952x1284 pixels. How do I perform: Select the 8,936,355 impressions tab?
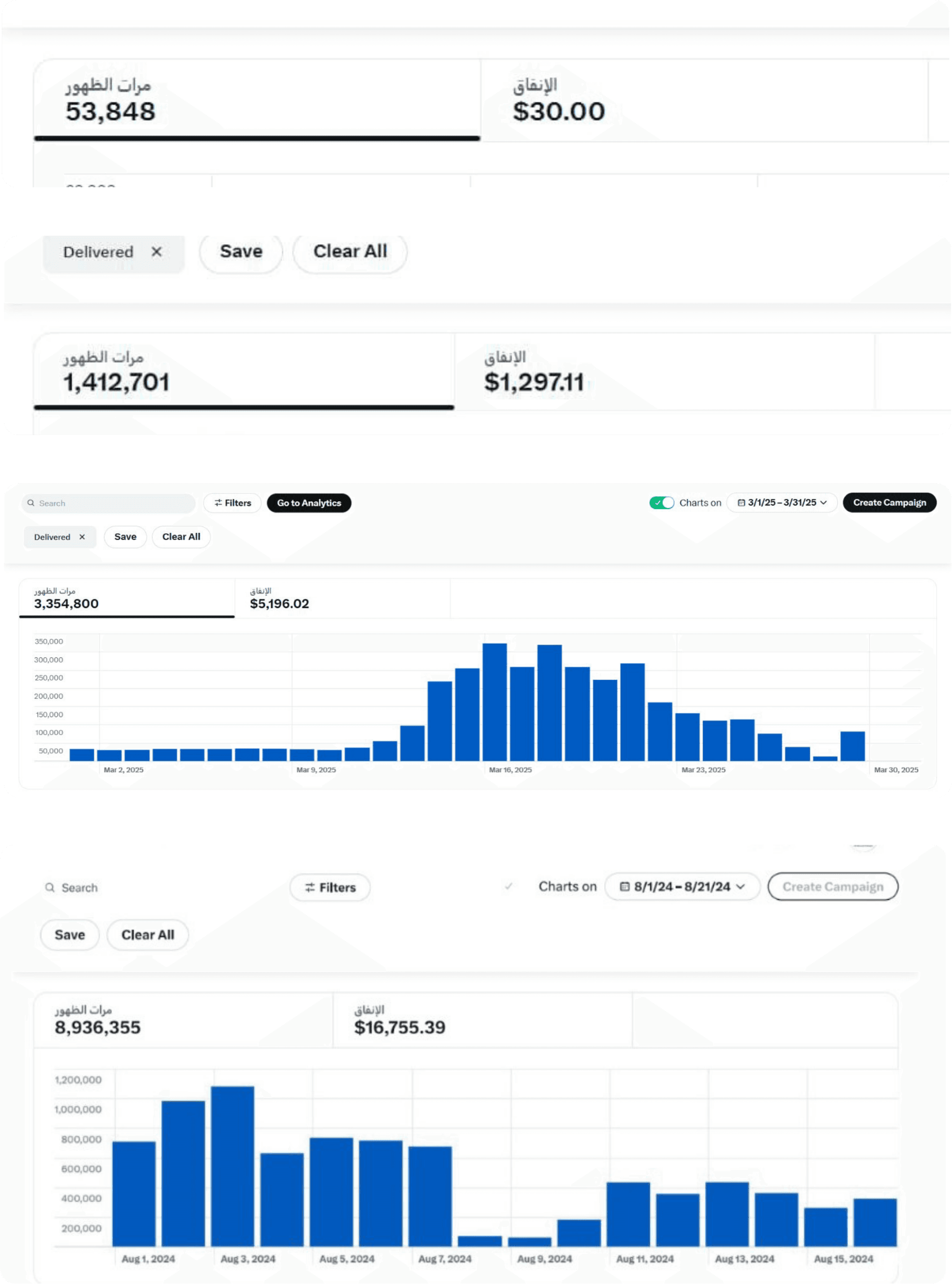183,1020
